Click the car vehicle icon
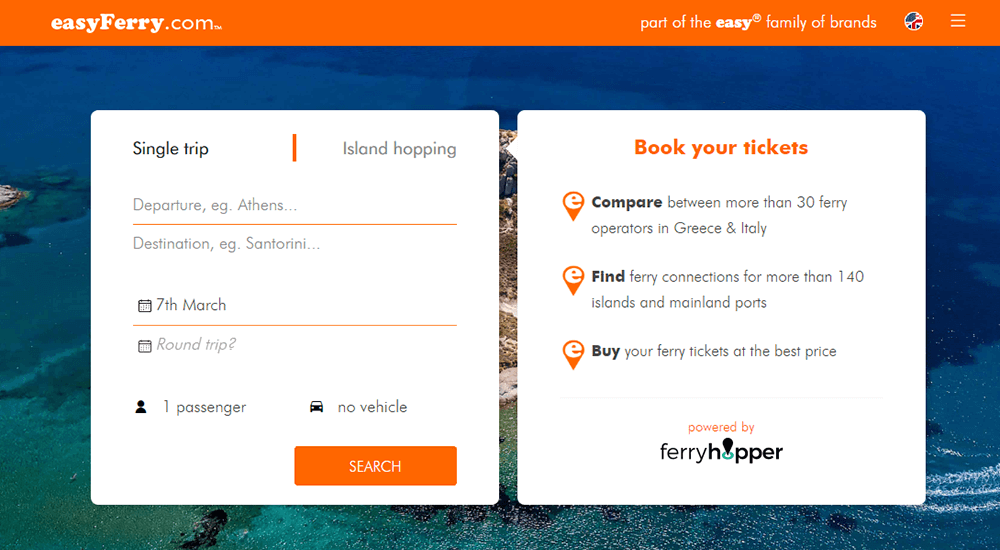This screenshot has height=550, width=1000. [x=316, y=406]
